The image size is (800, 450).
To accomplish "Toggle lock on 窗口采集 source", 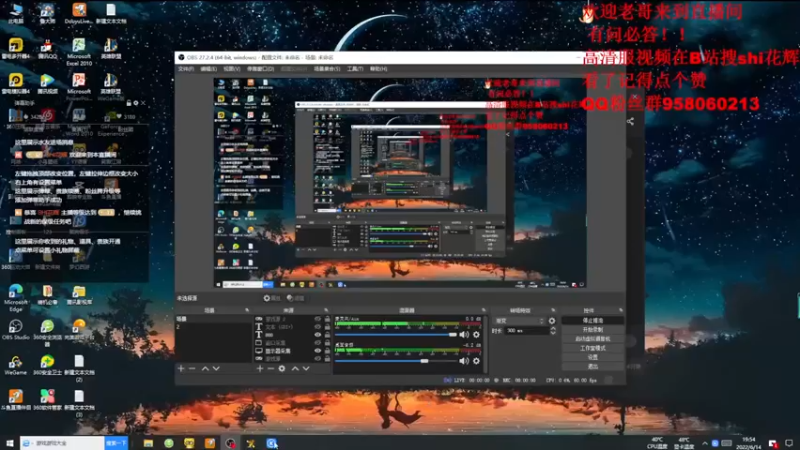I will pos(327,343).
